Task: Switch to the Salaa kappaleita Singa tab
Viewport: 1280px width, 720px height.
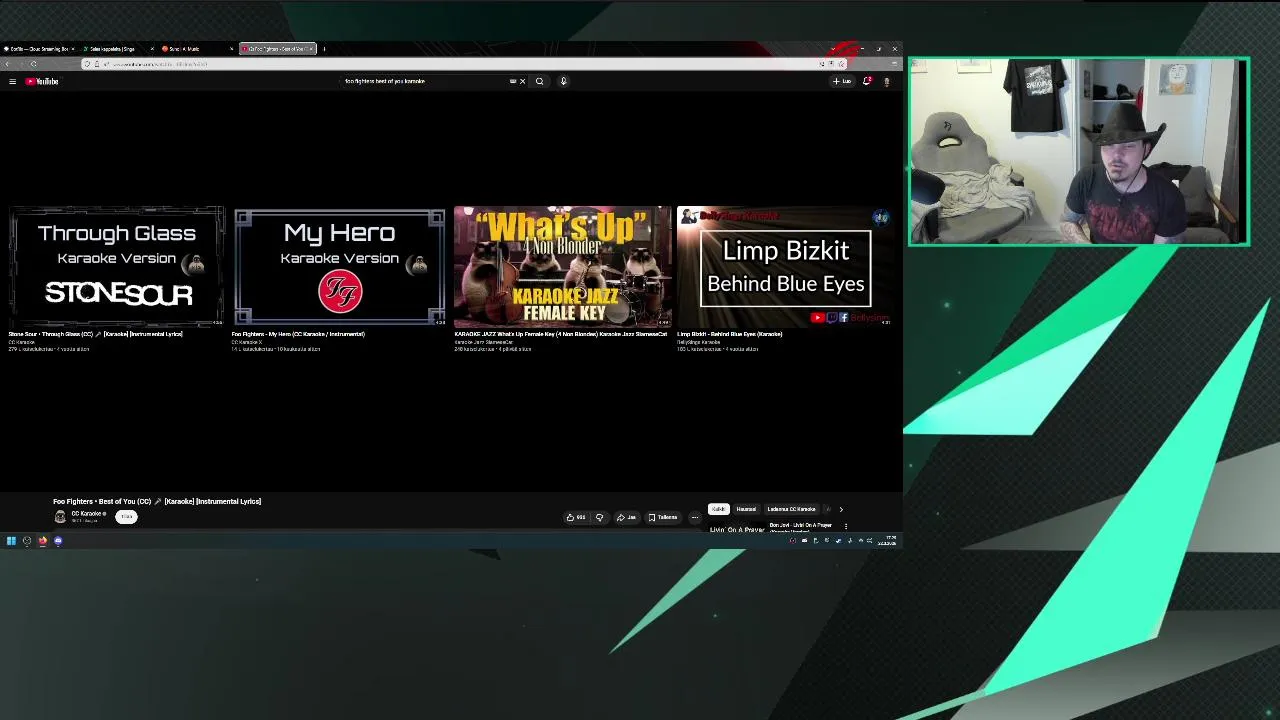Action: pyautogui.click(x=118, y=49)
